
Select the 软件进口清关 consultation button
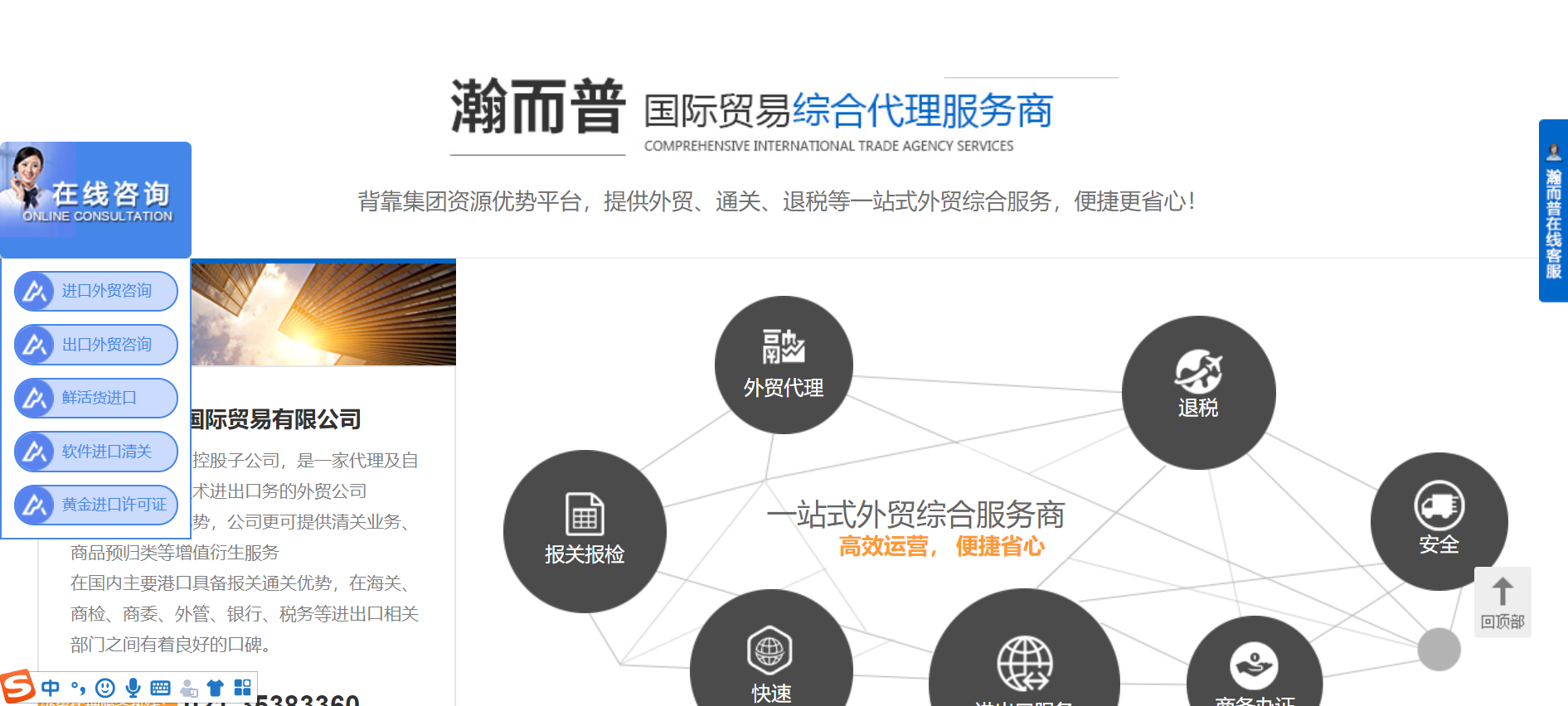coord(96,452)
